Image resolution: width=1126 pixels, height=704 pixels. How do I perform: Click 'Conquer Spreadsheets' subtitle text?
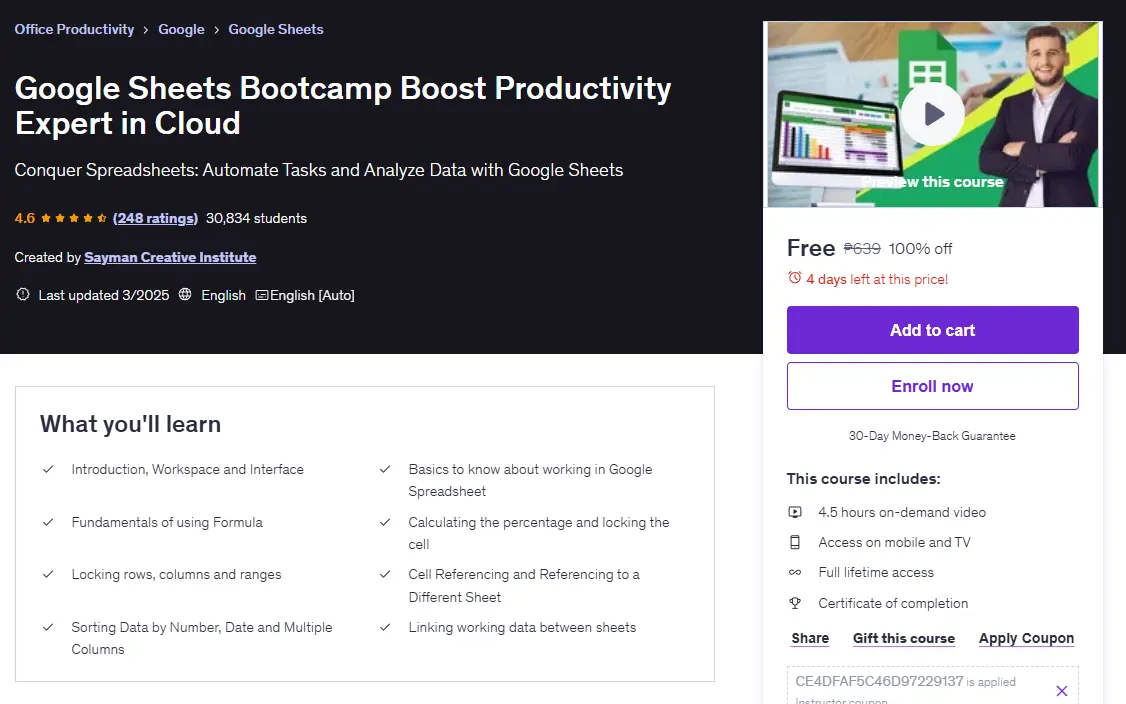[319, 170]
